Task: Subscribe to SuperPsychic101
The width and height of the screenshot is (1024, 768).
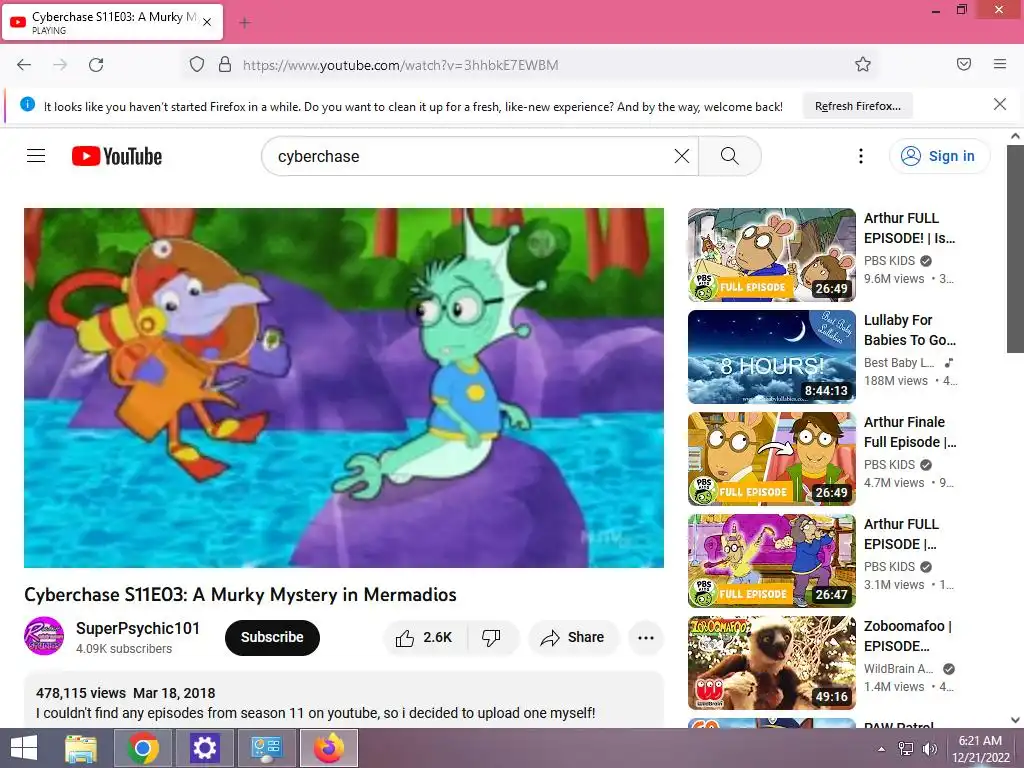Action: point(272,637)
